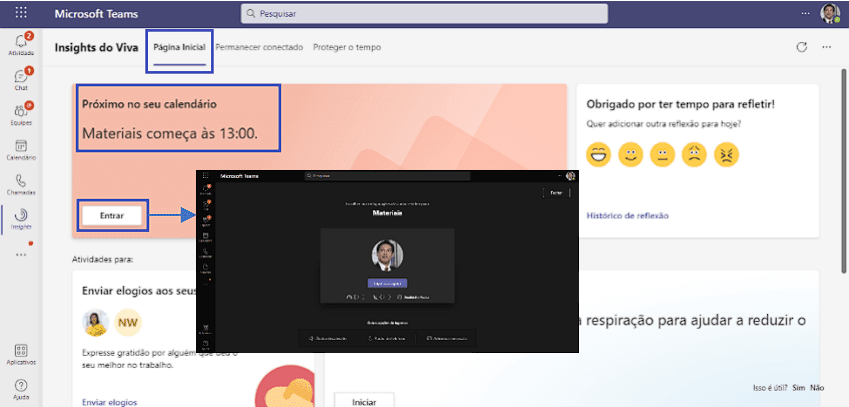Open Calendário in the sidebar

pyautogui.click(x=22, y=149)
